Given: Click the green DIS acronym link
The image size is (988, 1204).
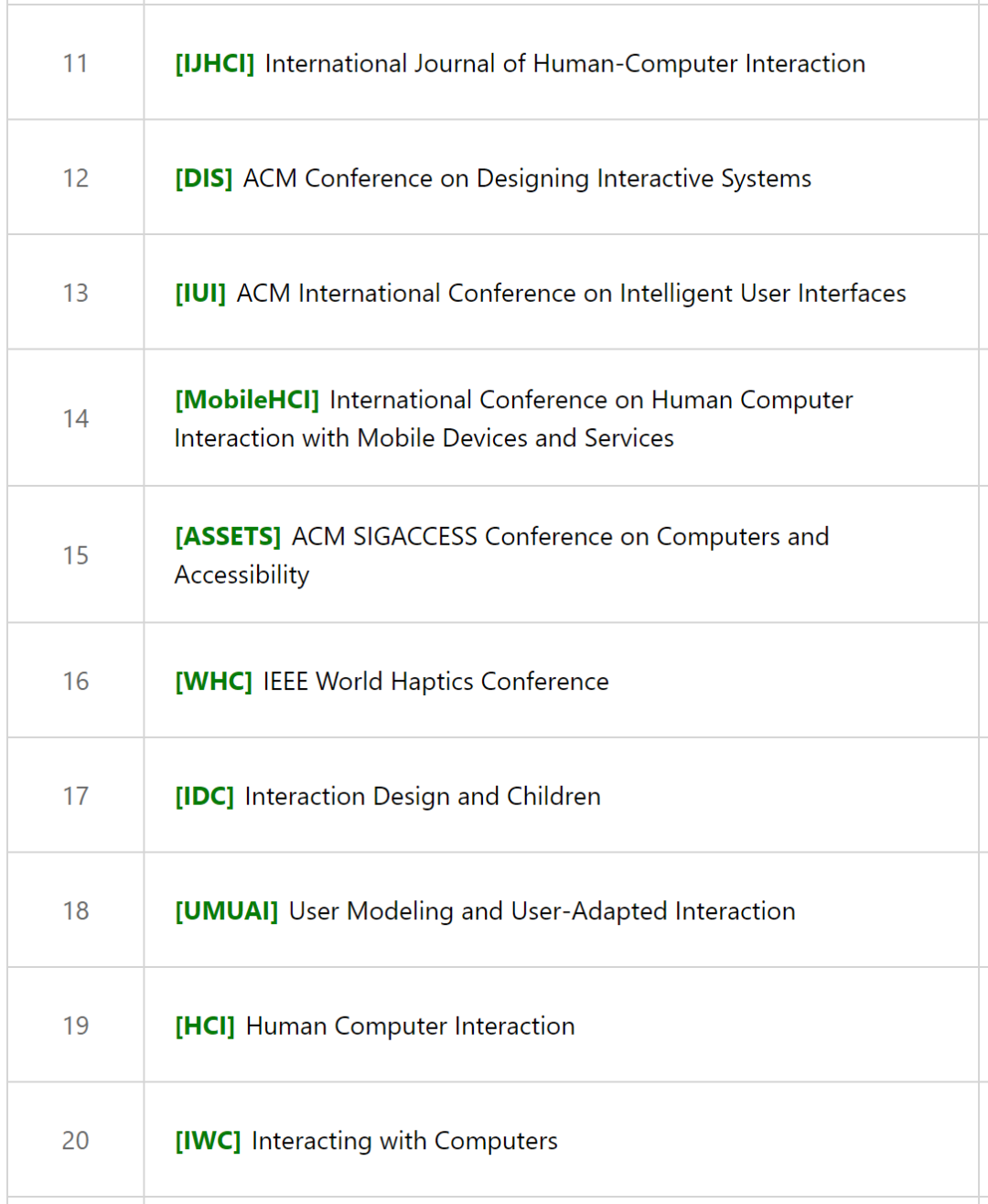Looking at the screenshot, I should [x=203, y=178].
